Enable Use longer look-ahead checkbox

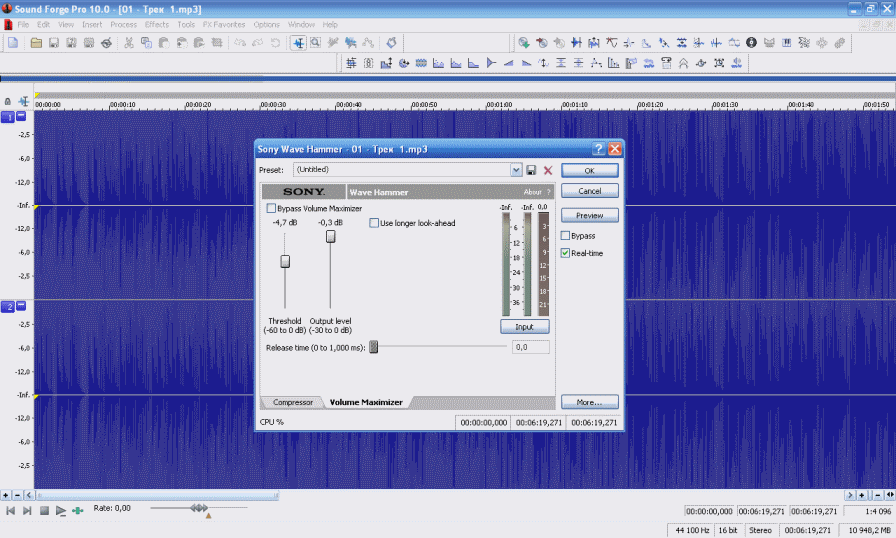[x=374, y=223]
